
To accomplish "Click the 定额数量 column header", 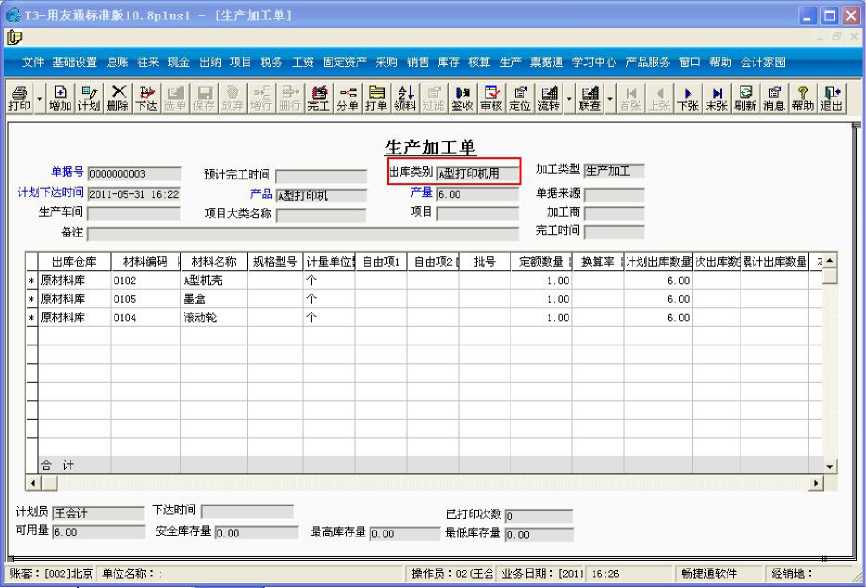I will tap(541, 262).
